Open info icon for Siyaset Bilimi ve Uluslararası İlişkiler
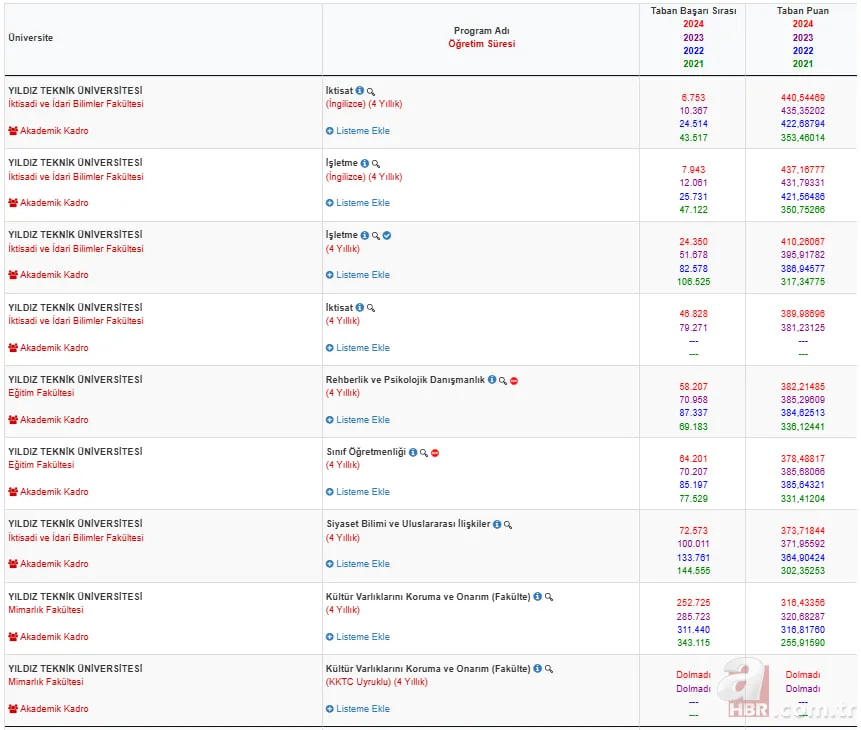Screen dimensions: 861x730 coord(497,524)
